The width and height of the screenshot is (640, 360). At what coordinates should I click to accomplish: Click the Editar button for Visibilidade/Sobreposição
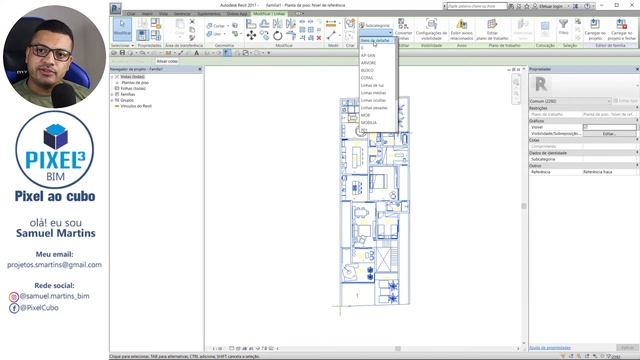(x=609, y=134)
